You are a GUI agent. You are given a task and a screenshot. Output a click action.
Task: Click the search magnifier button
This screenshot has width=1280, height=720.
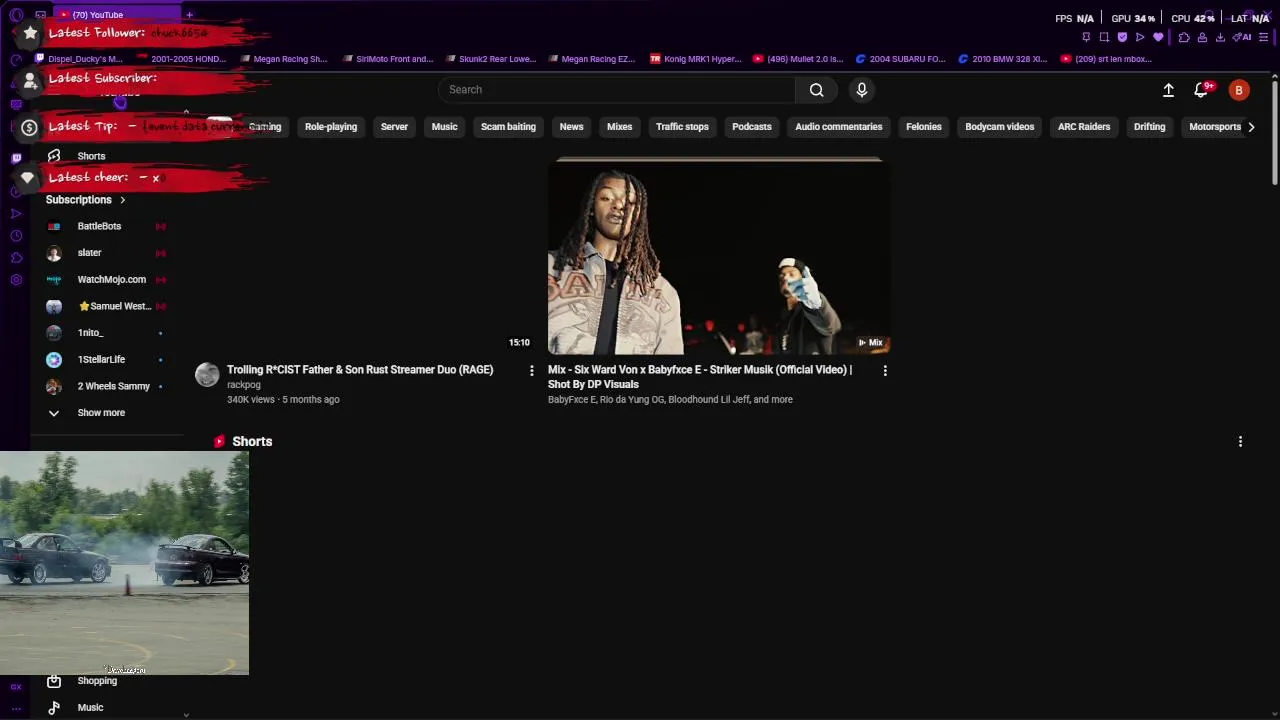tap(817, 90)
